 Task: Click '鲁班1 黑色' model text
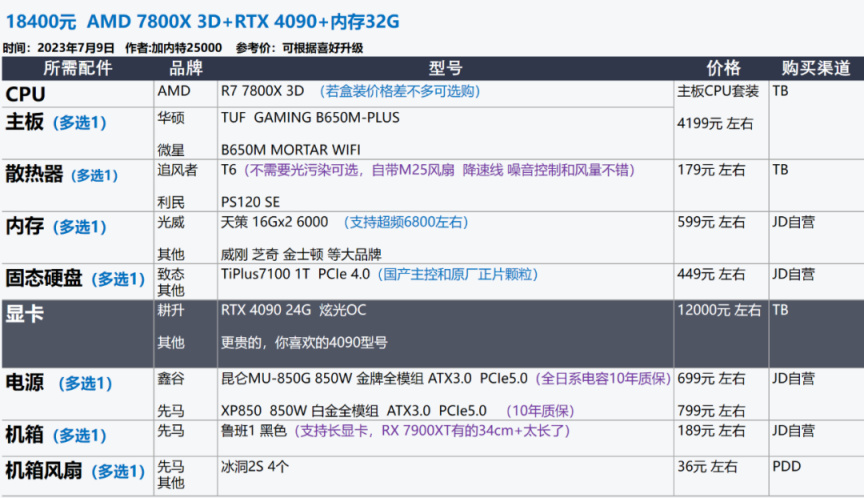pos(254,431)
